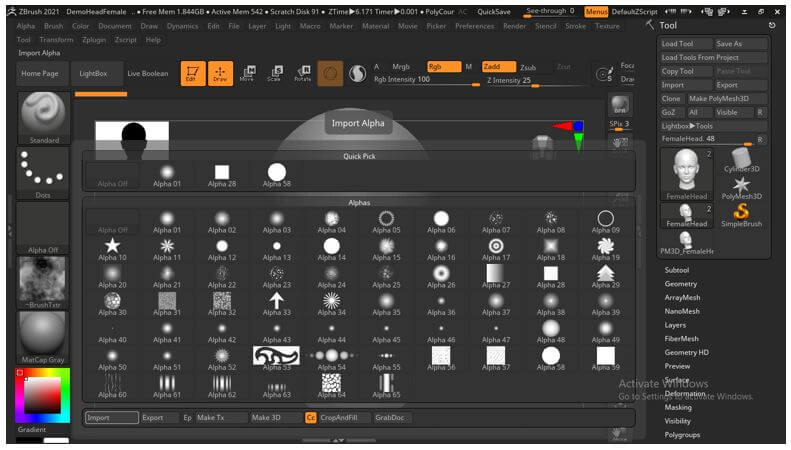Open the Alpha menu

click(26, 26)
